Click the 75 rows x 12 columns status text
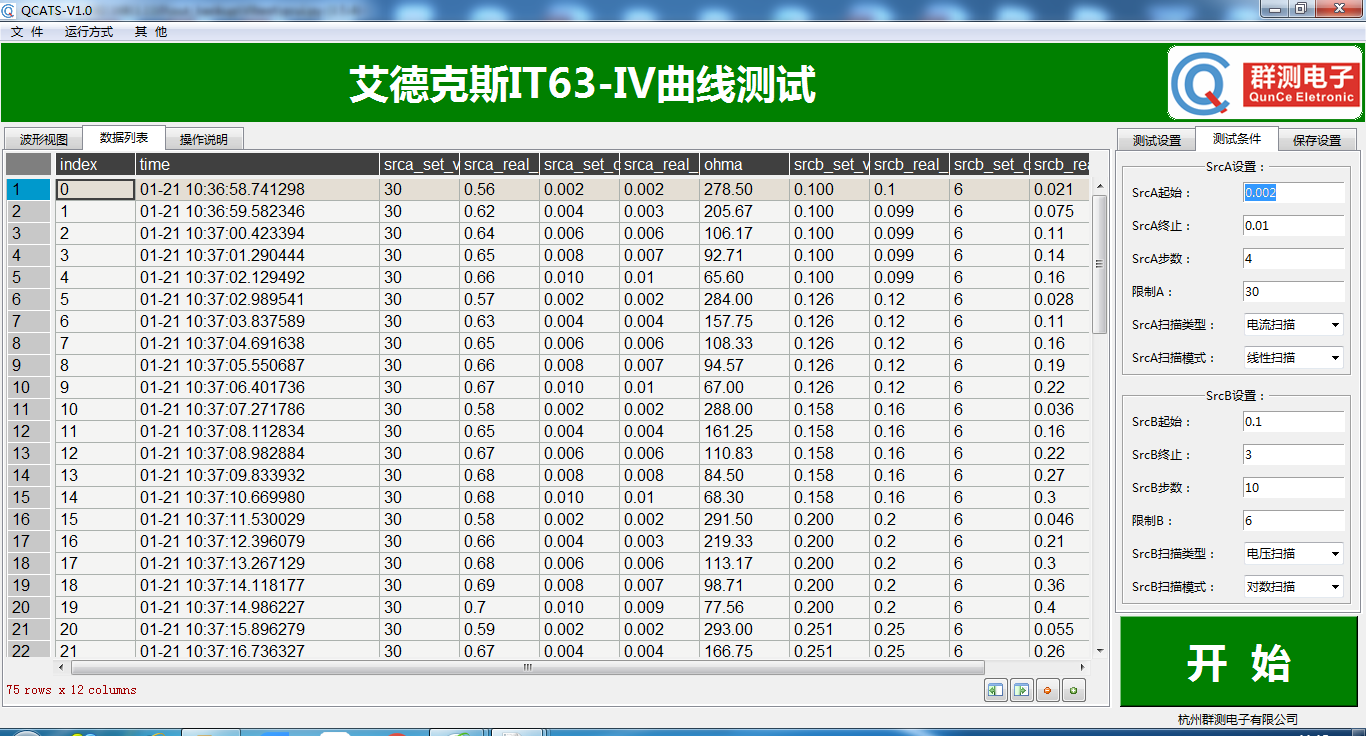This screenshot has height=736, width=1366. tap(71, 690)
